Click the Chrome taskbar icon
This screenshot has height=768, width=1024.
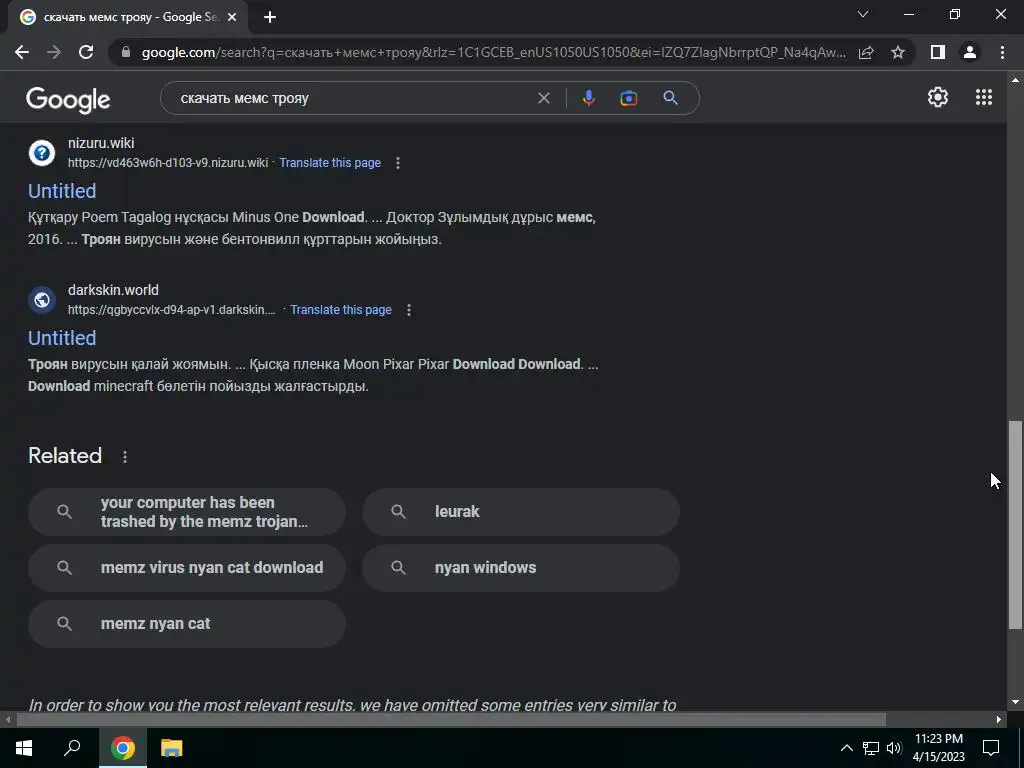coord(123,748)
